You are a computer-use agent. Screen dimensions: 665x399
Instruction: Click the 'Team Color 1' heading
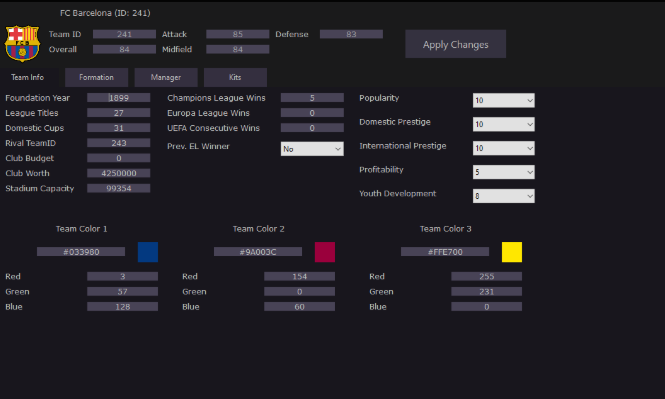pyautogui.click(x=81, y=229)
